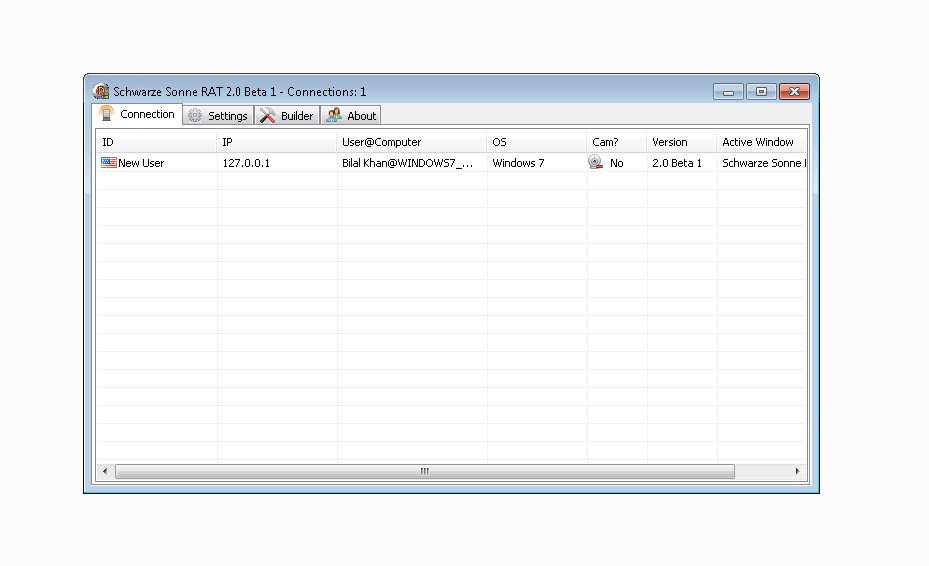Maximize the Schwarze Sonne window

(x=761, y=92)
